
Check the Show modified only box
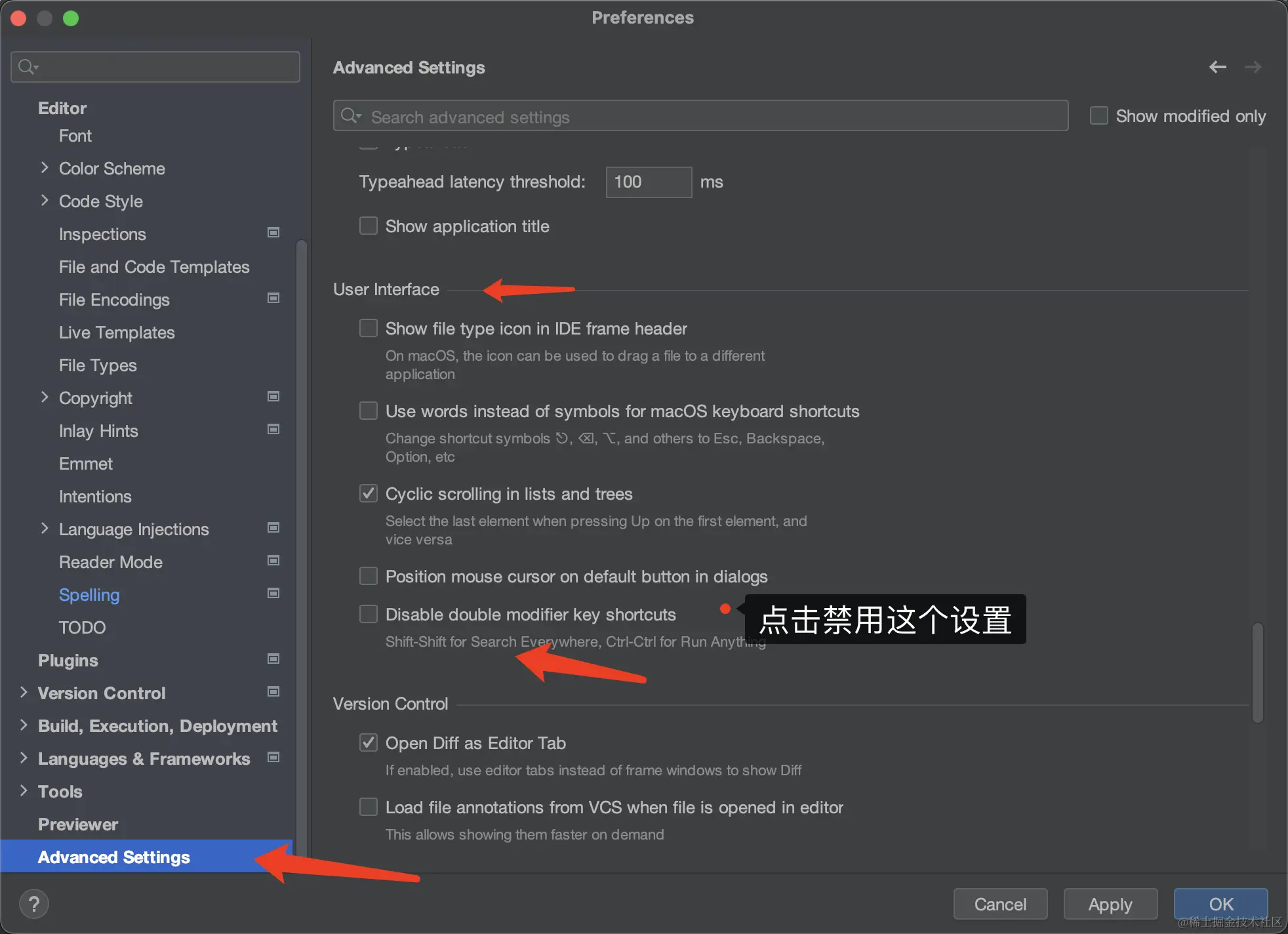click(1099, 115)
